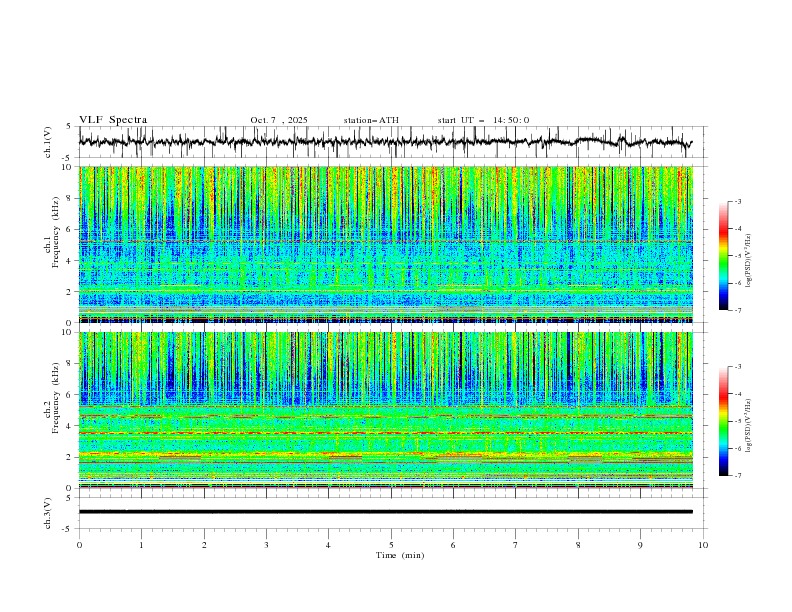
Task: Click the "-5" tick on the ch.2 colorbar
Action: (x=737, y=421)
